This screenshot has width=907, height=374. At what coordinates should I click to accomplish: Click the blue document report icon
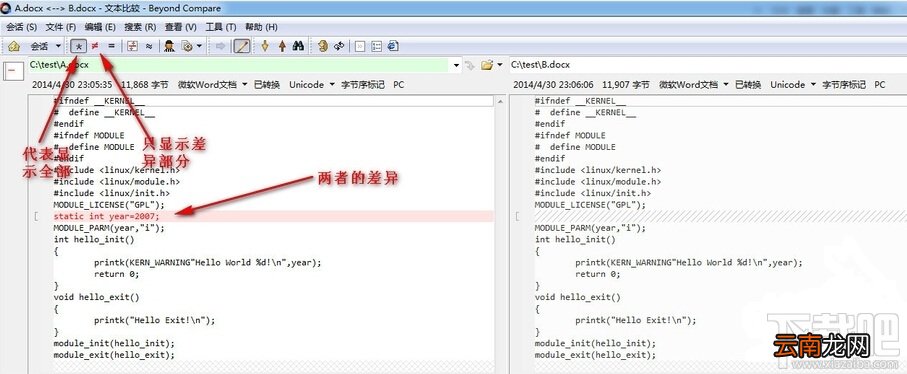(x=393, y=46)
